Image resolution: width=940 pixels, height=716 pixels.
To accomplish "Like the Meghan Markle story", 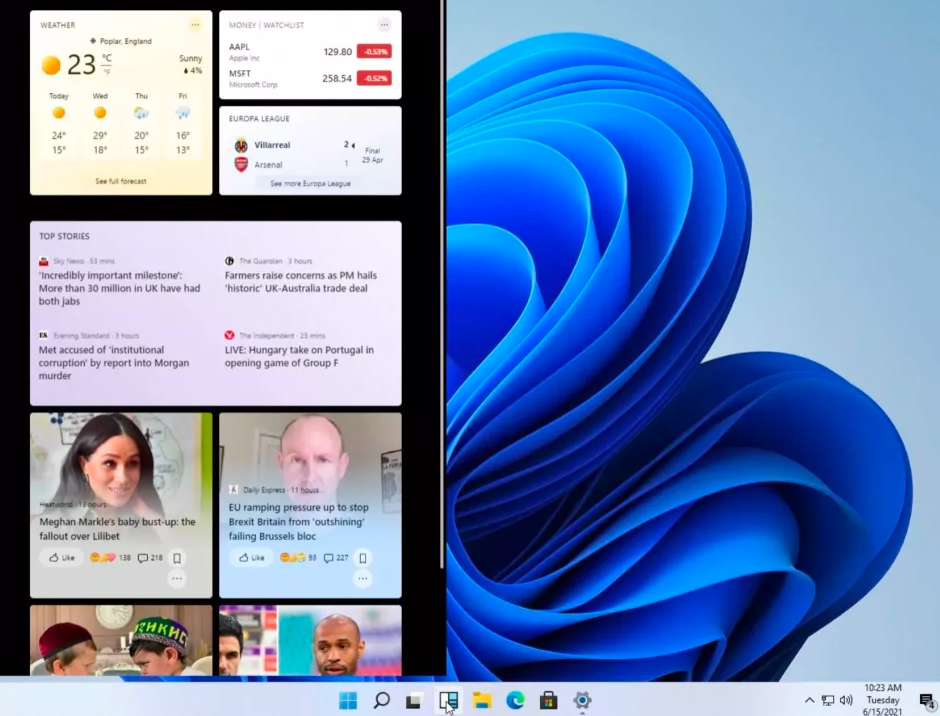I will [x=62, y=558].
